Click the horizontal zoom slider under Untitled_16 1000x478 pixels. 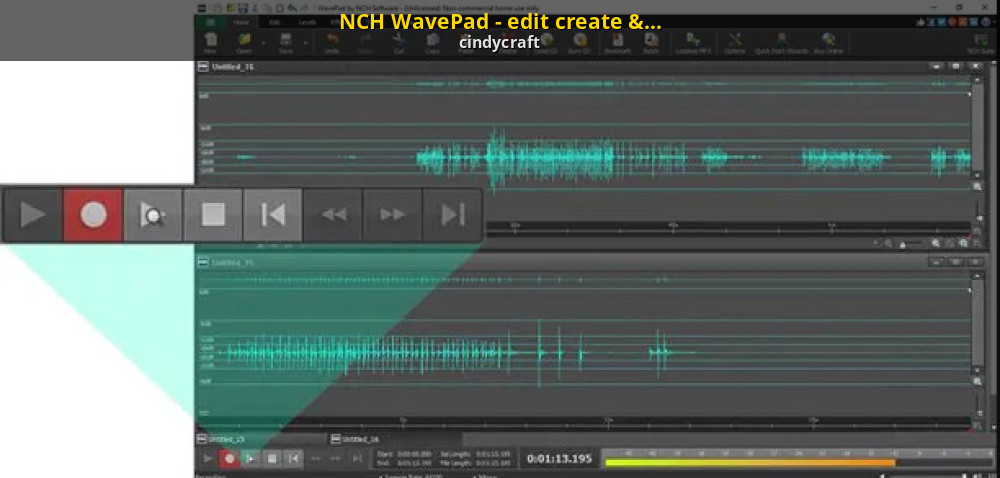point(912,243)
